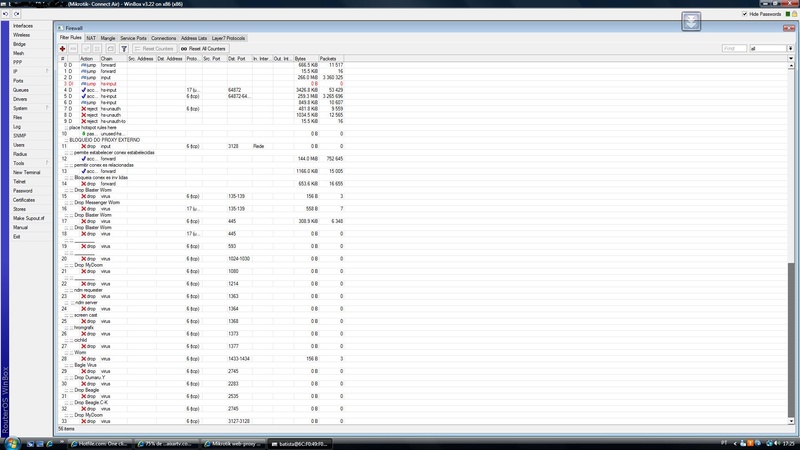Click the redo arrow icon in WinBox toolbar
The image size is (800, 450).
click(x=16, y=14)
